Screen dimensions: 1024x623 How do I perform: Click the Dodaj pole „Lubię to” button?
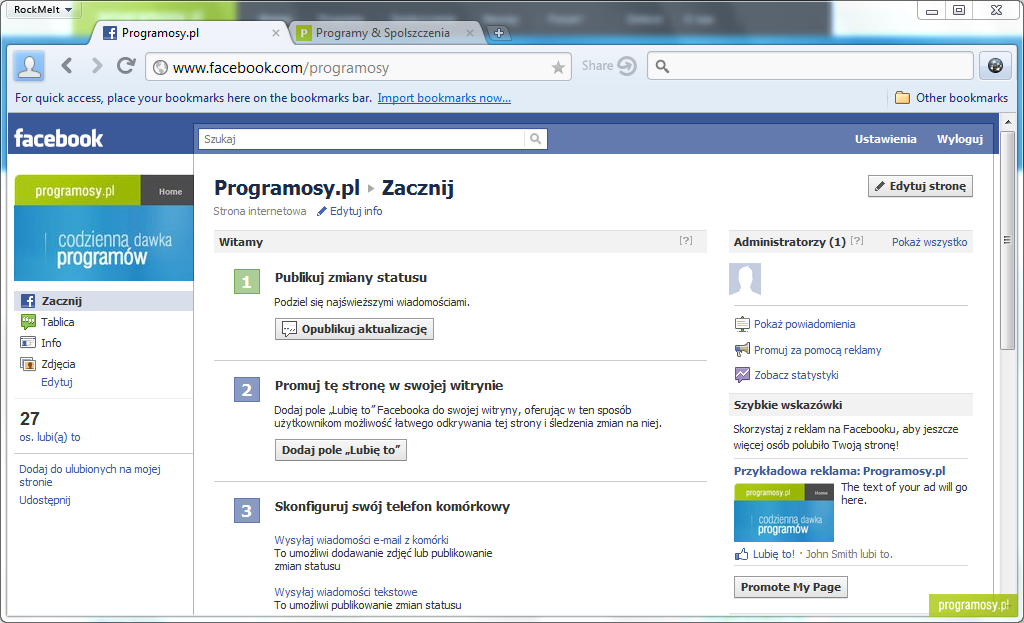coord(341,450)
